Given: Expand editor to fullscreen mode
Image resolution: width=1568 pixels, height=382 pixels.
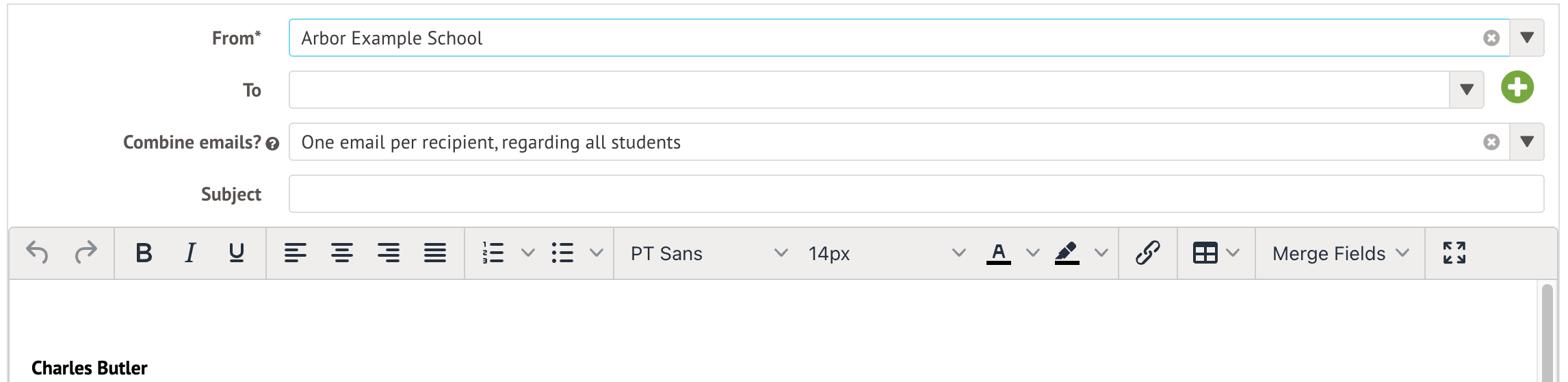Looking at the screenshot, I should [1454, 253].
